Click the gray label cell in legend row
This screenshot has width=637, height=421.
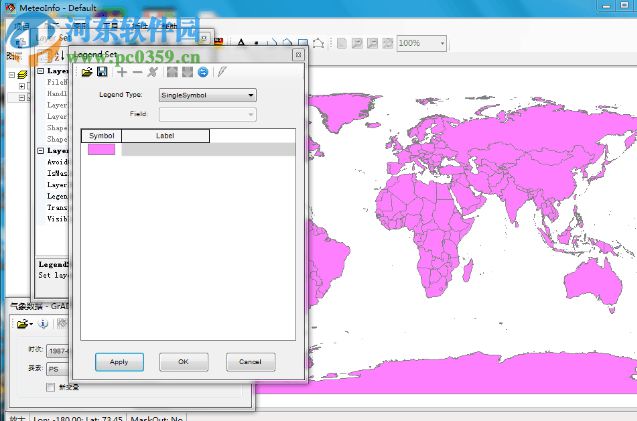(208, 150)
